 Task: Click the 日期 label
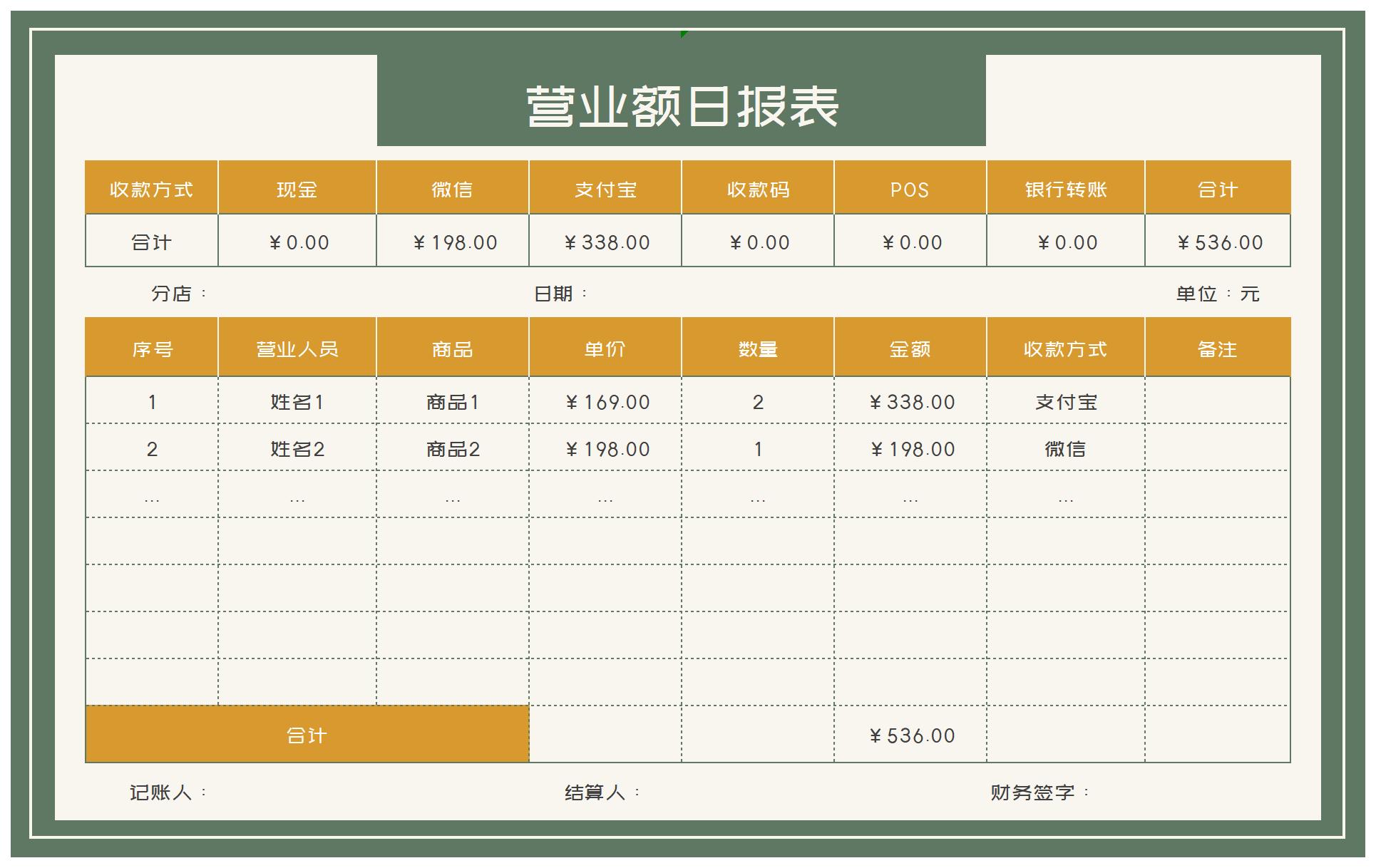[x=561, y=293]
